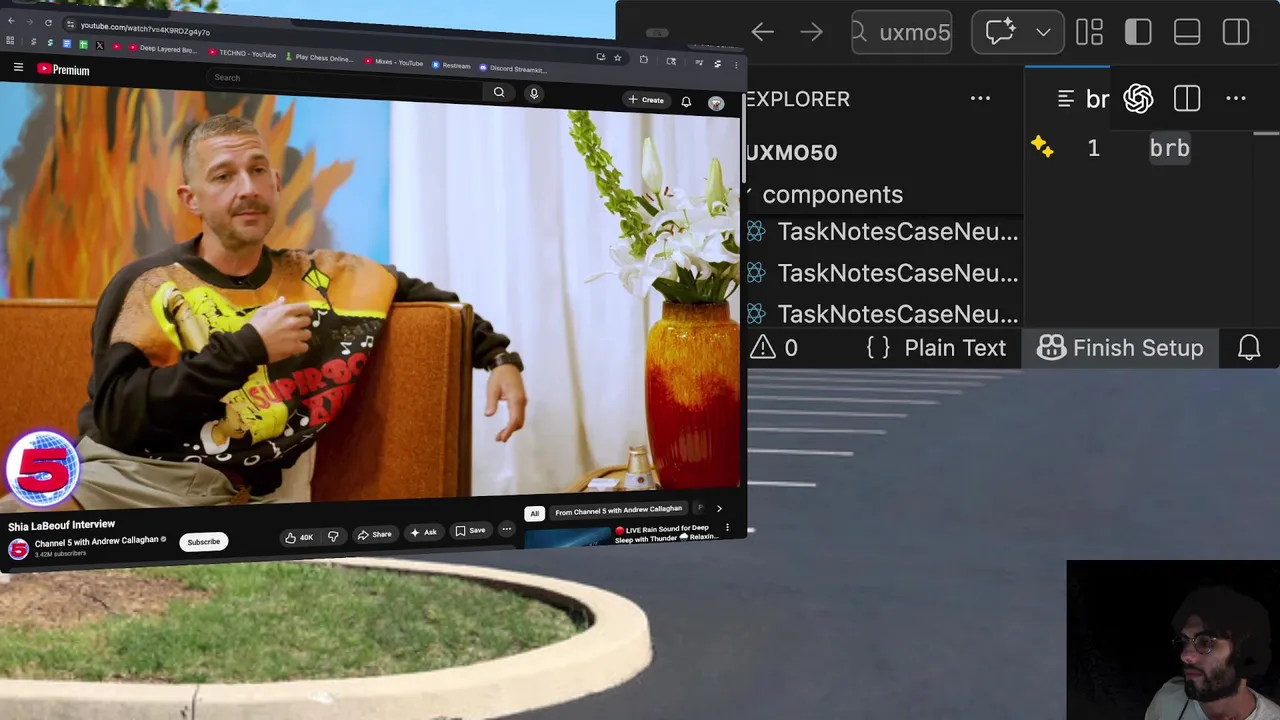This screenshot has width=1280, height=720.
Task: Click the UXMO50 workspace header
Action: click(791, 152)
